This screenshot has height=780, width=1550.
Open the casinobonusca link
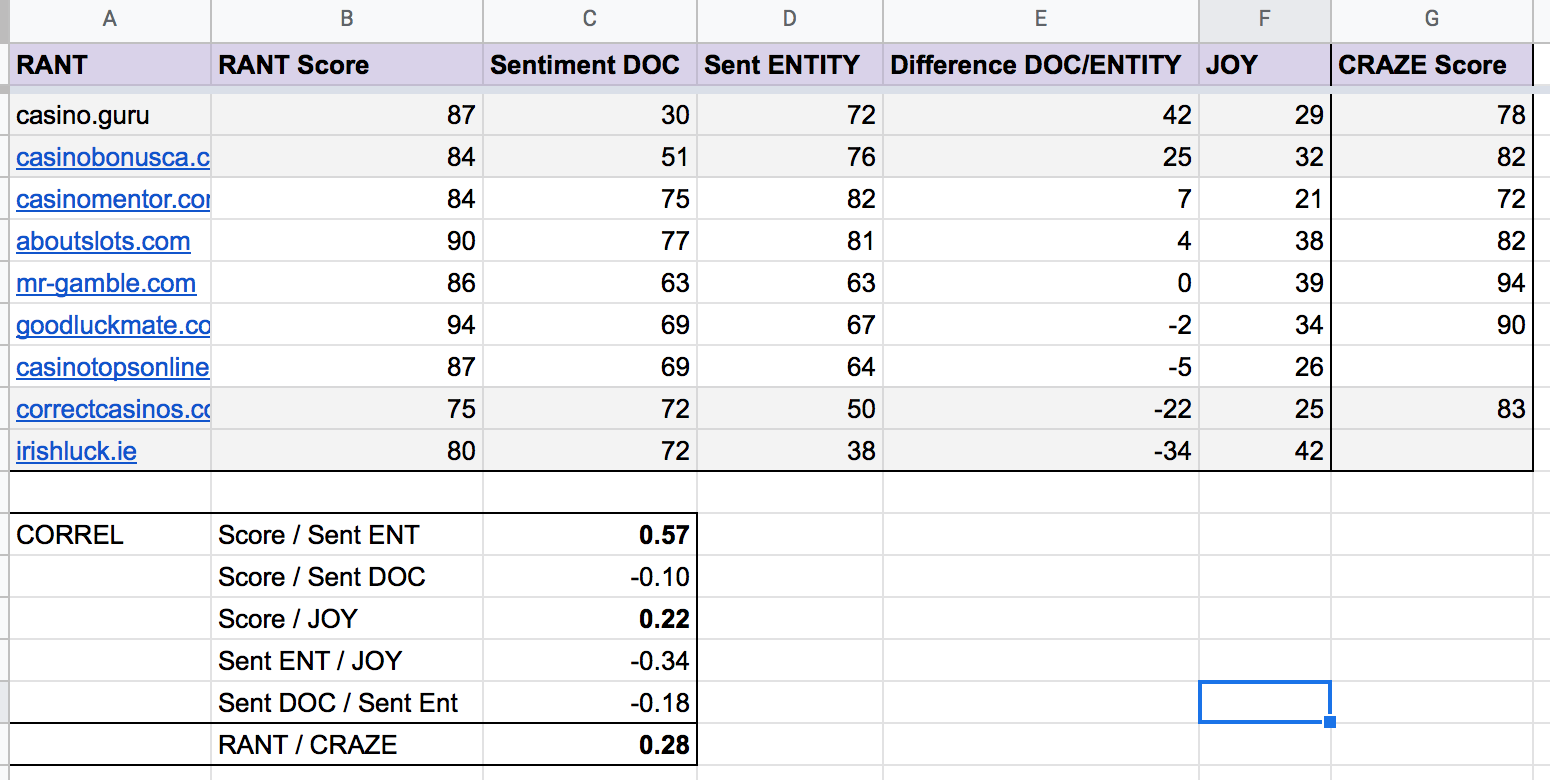pos(113,157)
